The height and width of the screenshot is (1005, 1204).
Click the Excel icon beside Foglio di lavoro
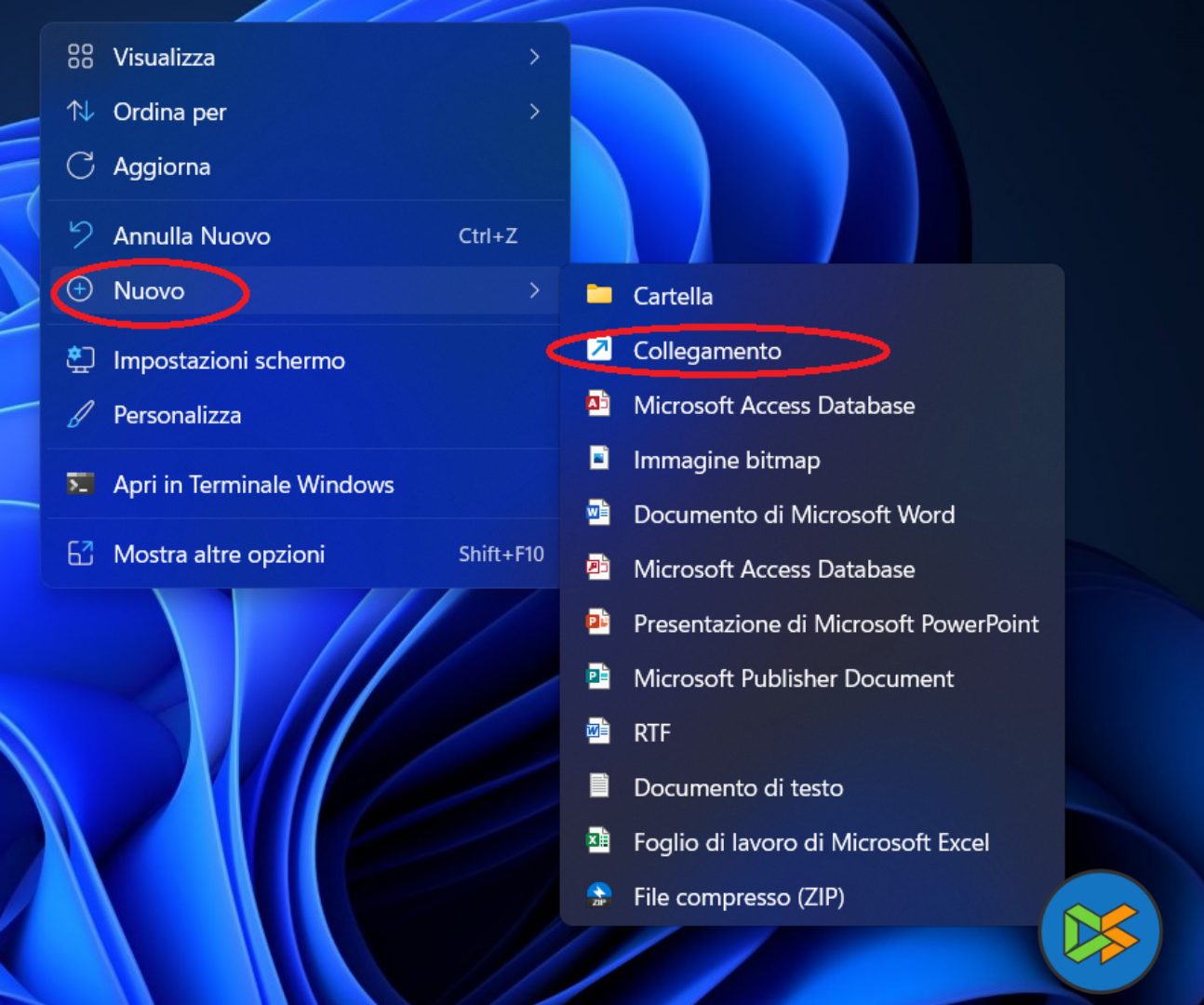coord(598,840)
